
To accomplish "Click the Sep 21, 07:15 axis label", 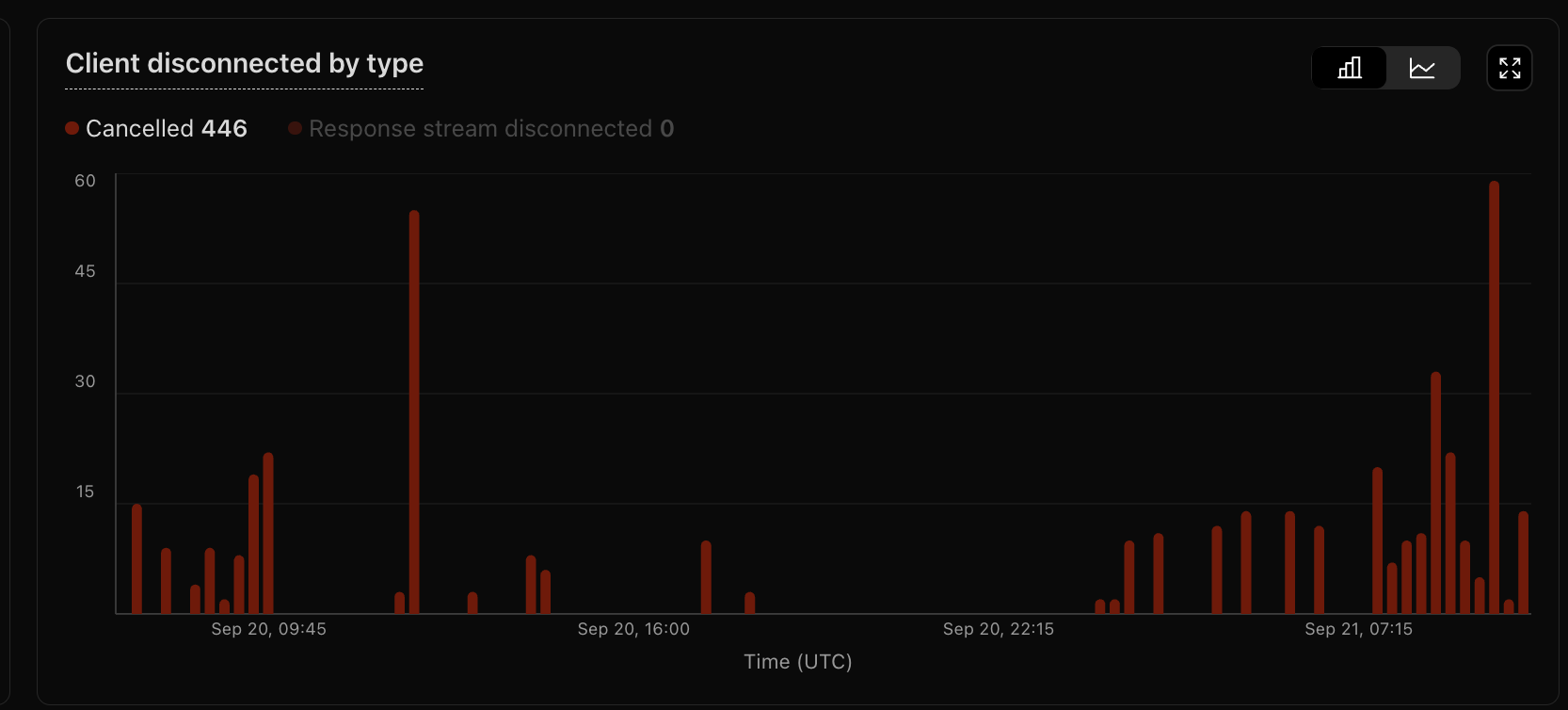I will pos(1358,629).
